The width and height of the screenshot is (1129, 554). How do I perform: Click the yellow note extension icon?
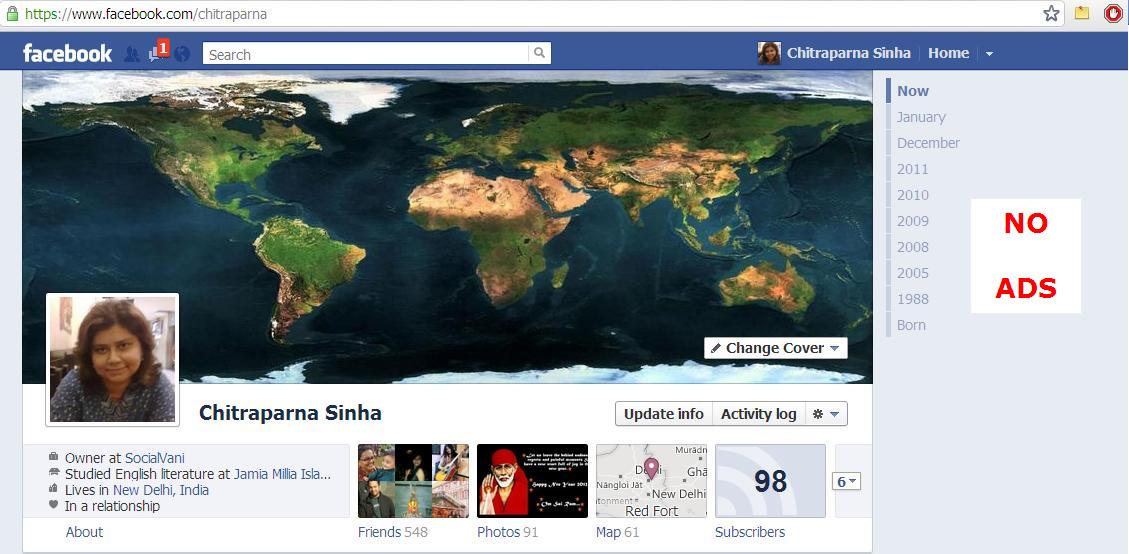[x=1081, y=13]
